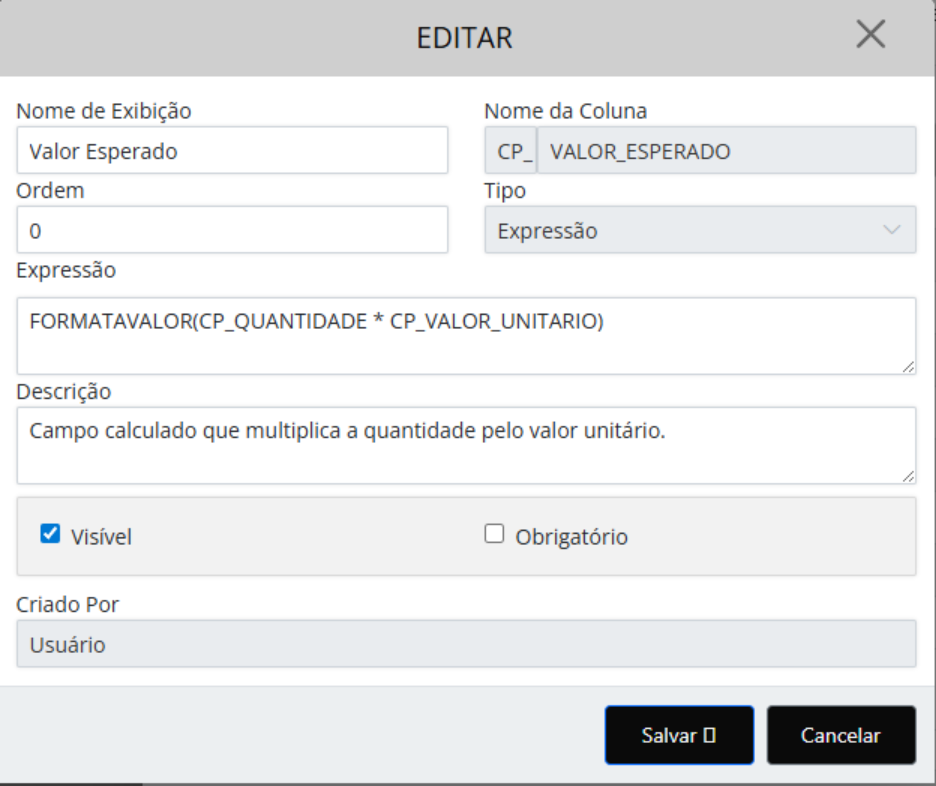
Task: Check the Visível checkbox
Action: pos(50,535)
